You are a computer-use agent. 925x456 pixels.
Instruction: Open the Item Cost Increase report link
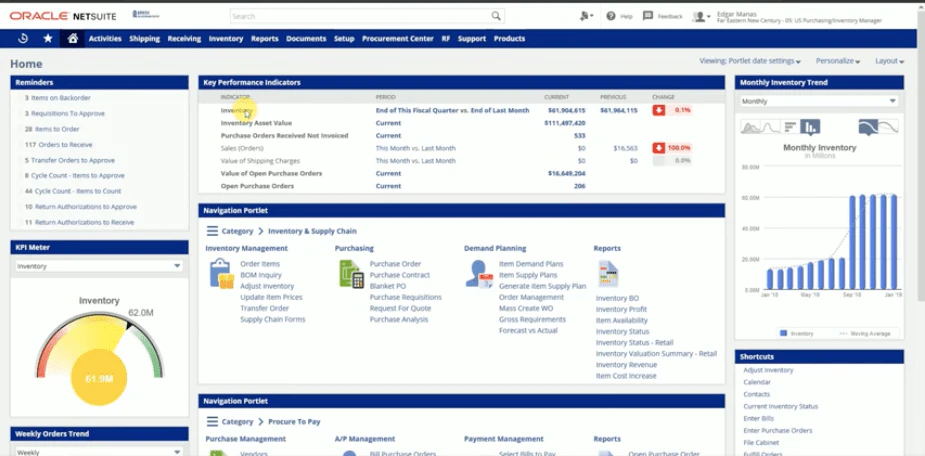[x=626, y=376]
